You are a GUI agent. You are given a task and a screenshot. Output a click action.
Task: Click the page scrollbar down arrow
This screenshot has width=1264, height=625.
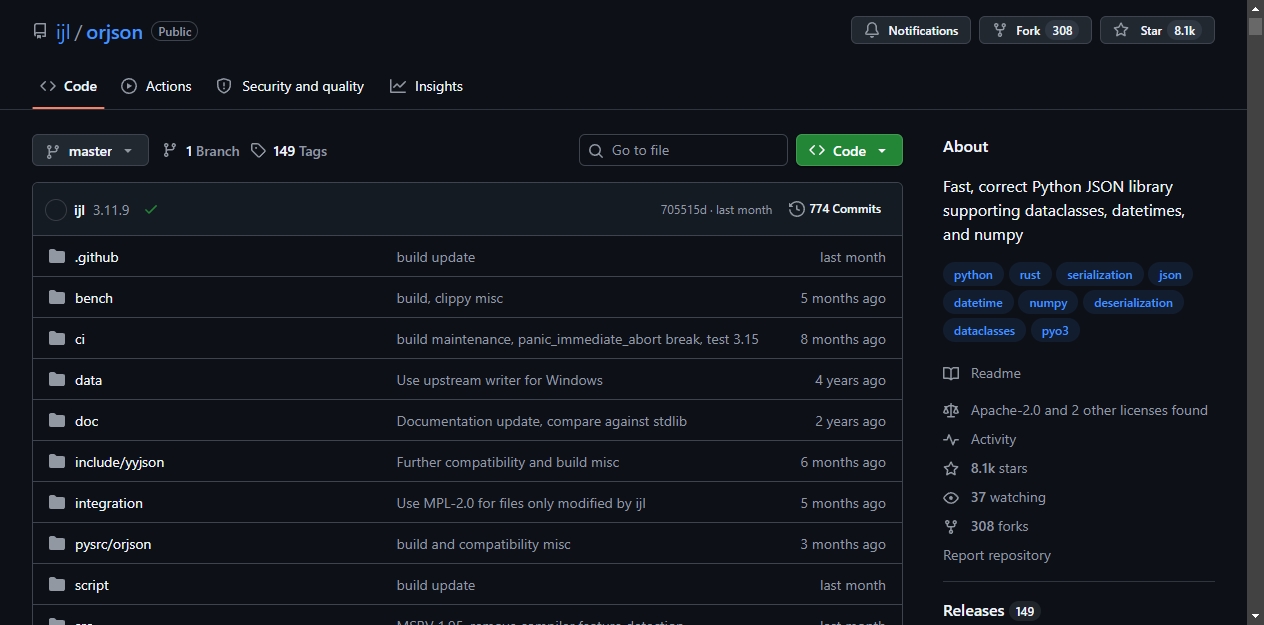point(1255,616)
